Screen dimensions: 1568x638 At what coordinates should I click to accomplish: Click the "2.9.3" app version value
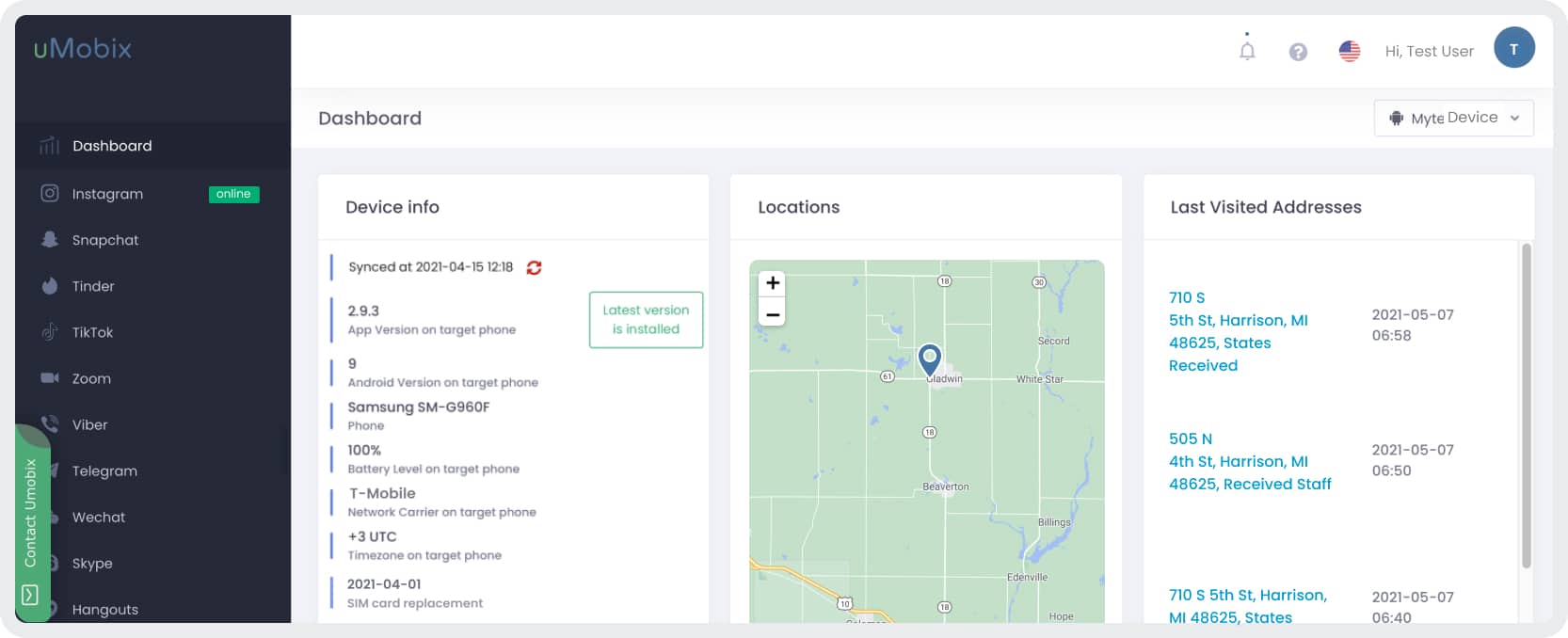pyautogui.click(x=363, y=311)
